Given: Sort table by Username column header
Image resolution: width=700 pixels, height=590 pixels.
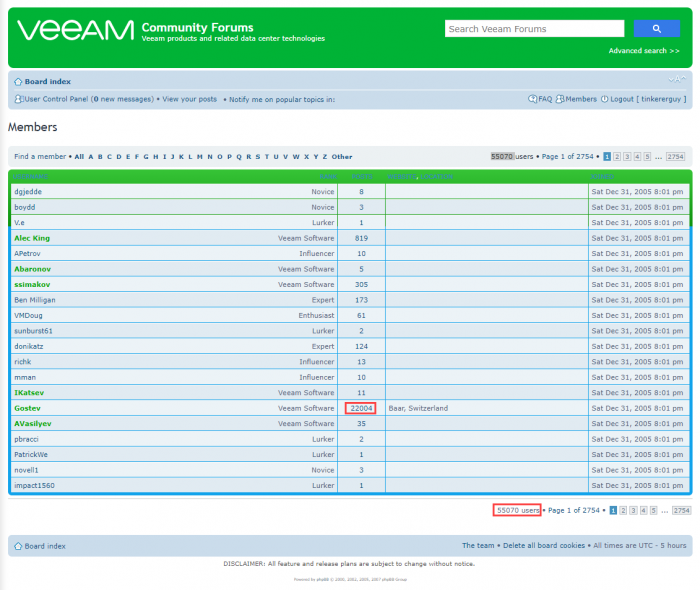Looking at the screenshot, I should 31,177.
